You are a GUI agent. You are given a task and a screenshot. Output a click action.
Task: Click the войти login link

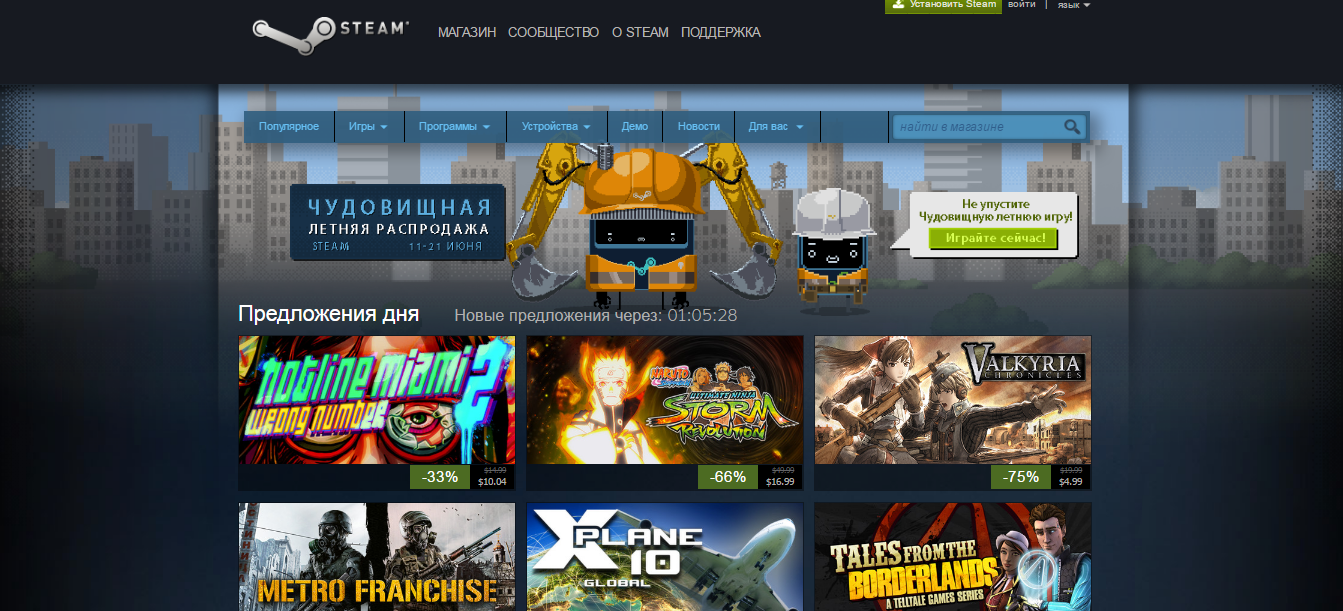tap(1022, 5)
